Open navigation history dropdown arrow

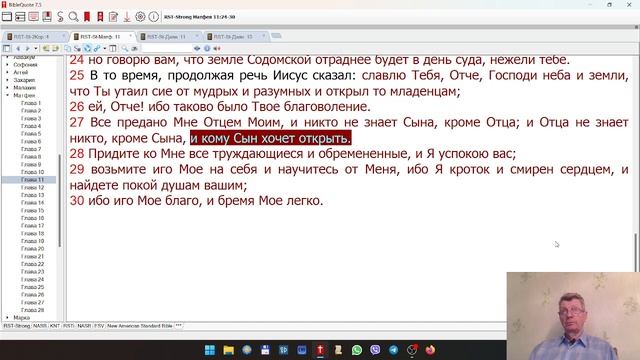36,48
